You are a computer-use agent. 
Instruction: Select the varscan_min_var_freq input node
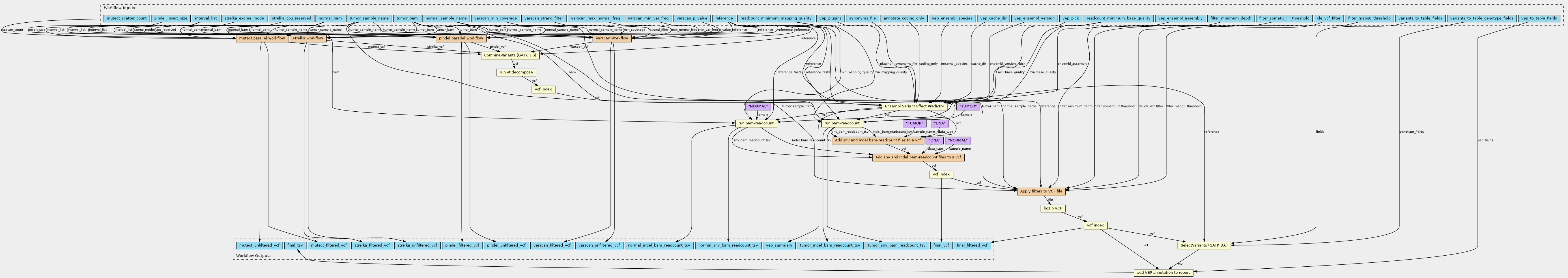pos(648,18)
